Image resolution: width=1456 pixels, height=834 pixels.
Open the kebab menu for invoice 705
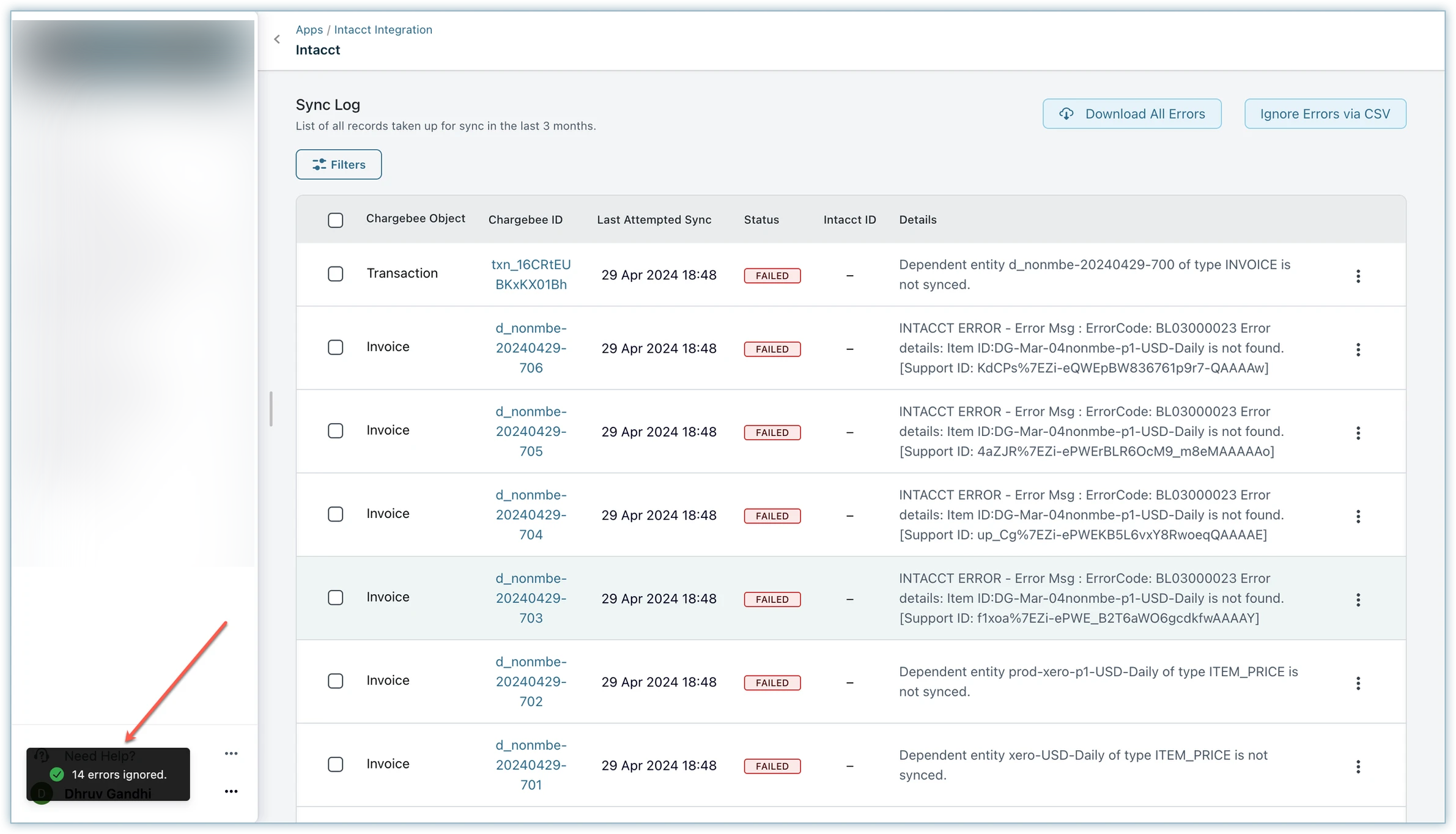1358,433
